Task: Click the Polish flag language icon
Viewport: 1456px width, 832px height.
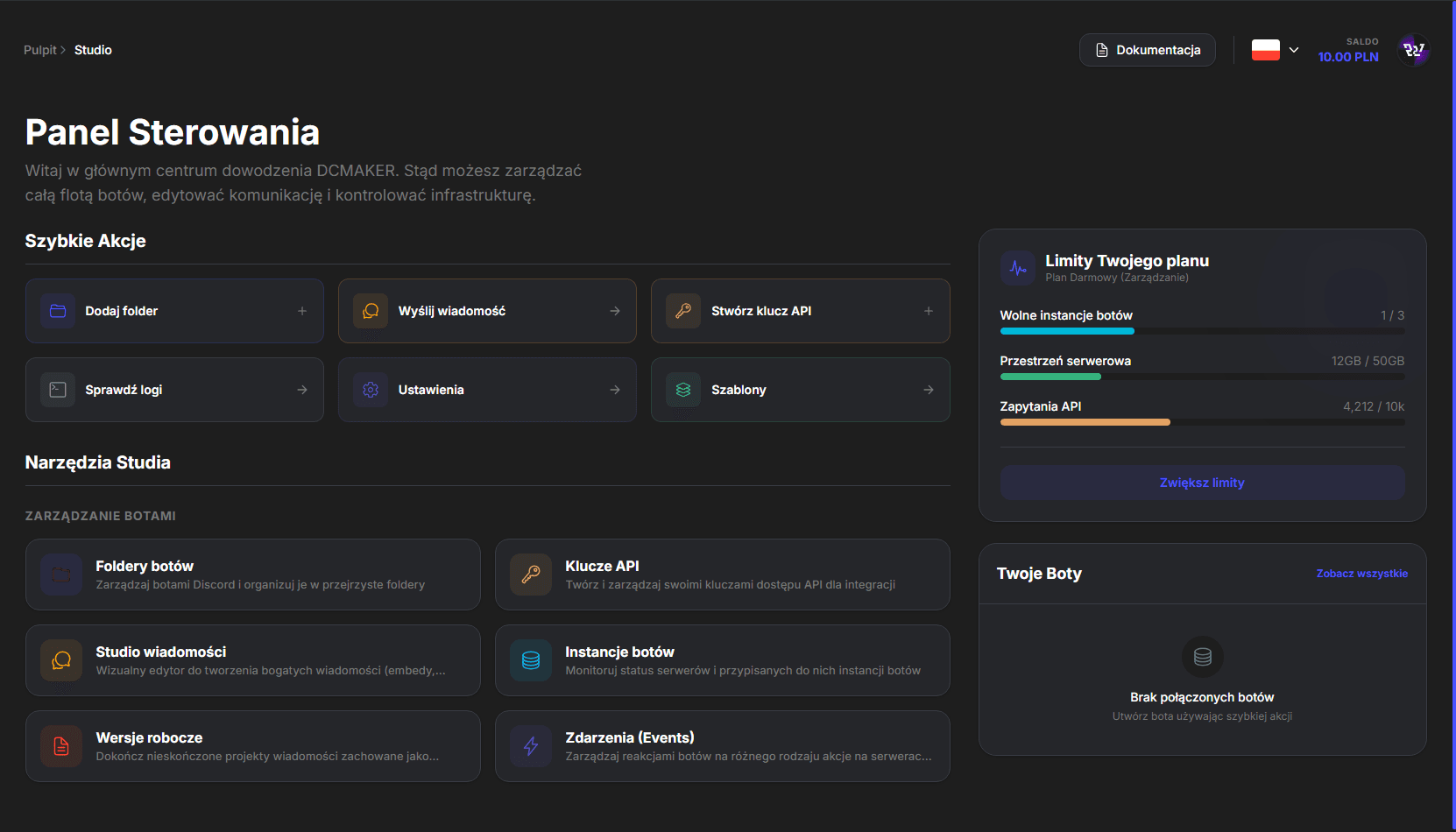Action: click(1266, 50)
